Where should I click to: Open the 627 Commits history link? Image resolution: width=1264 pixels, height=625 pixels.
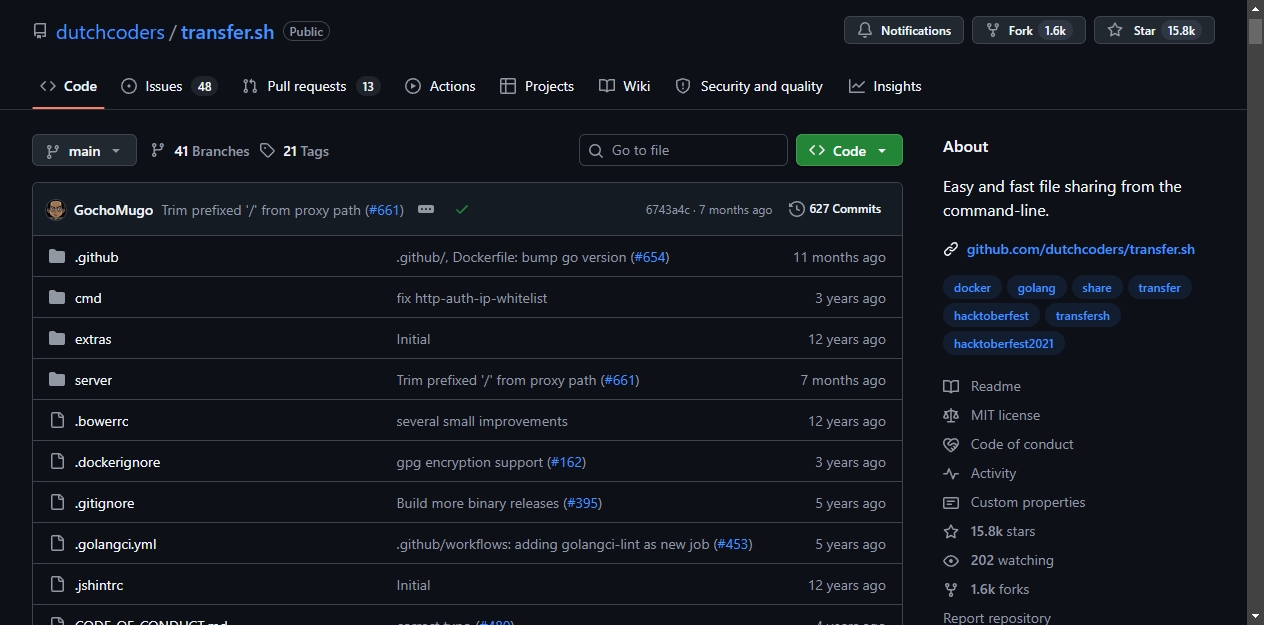pyautogui.click(x=835, y=209)
